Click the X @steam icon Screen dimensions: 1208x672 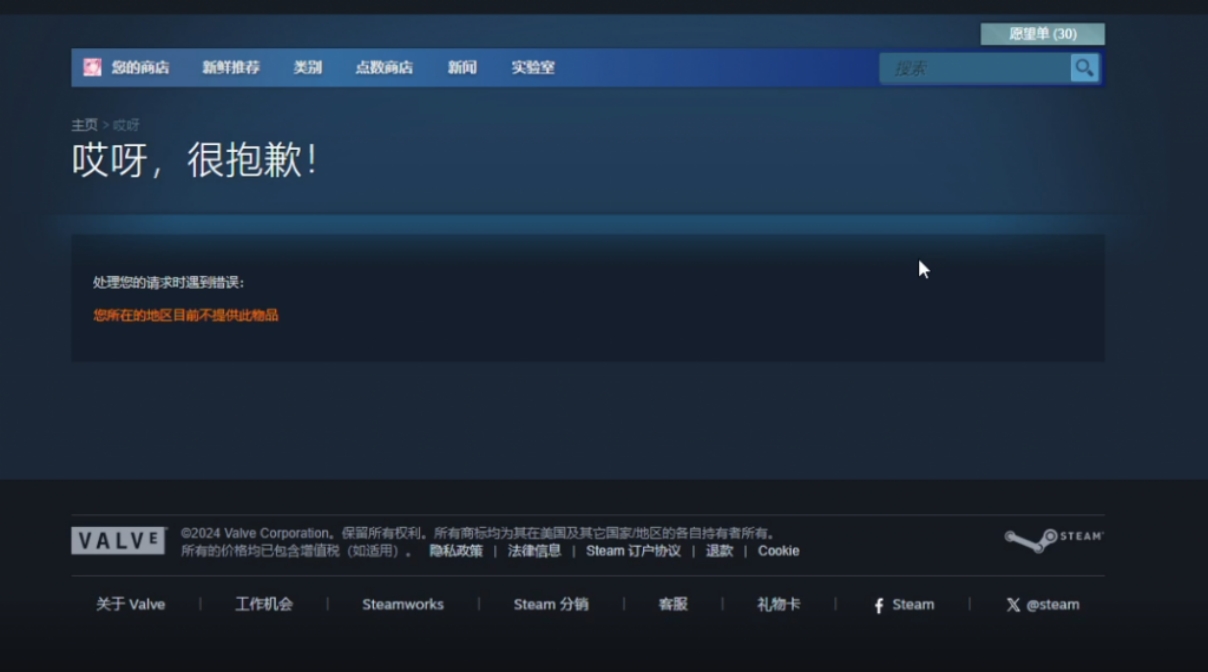coord(1013,604)
